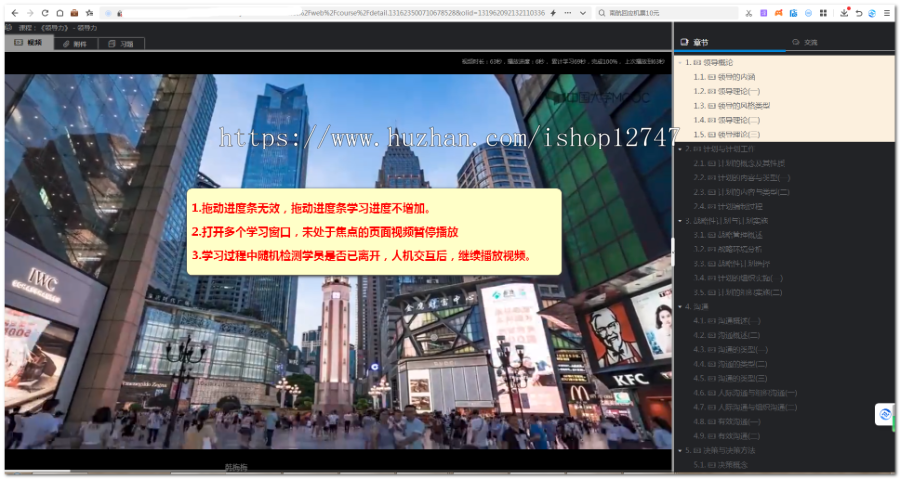The height and width of the screenshot is (479, 900).
Task: Collapse chapter 4 沟通
Action: 680,307
